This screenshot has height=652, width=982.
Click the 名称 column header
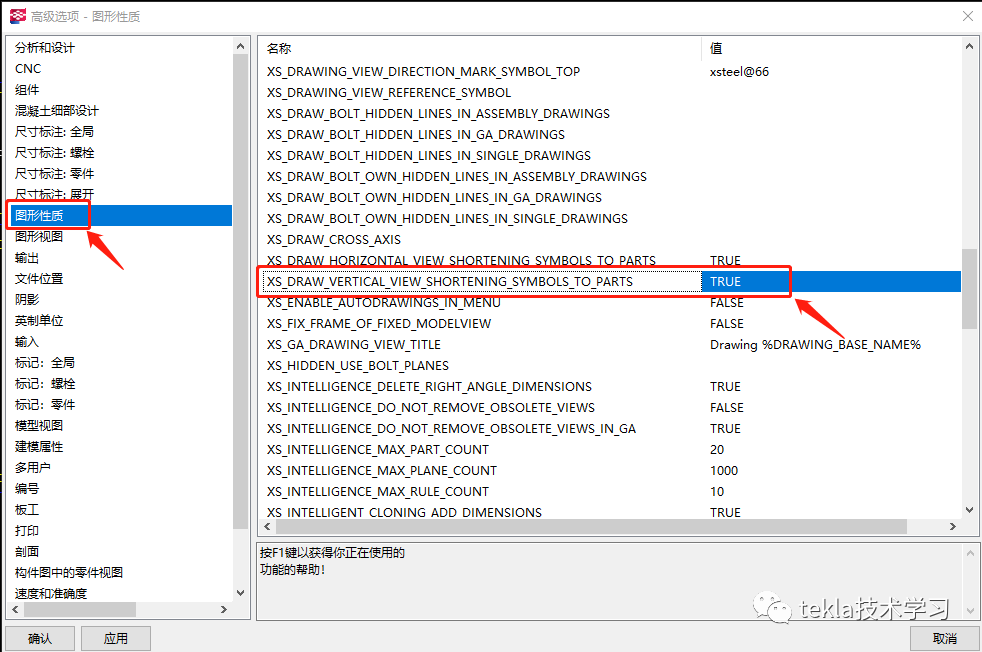(279, 48)
